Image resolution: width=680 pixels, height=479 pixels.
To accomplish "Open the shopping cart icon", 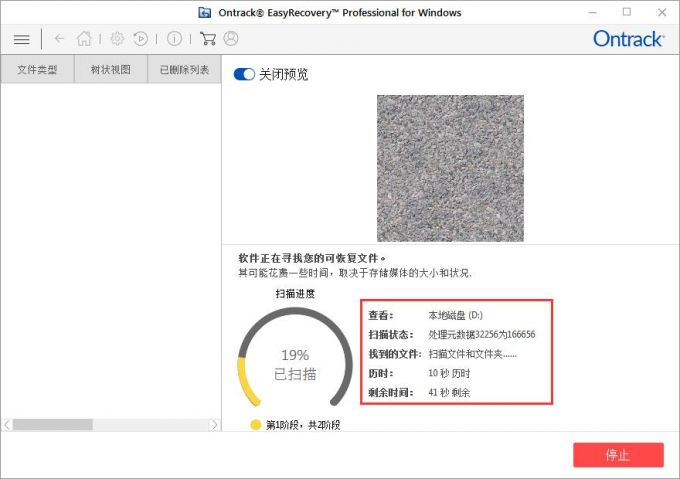I will 208,39.
